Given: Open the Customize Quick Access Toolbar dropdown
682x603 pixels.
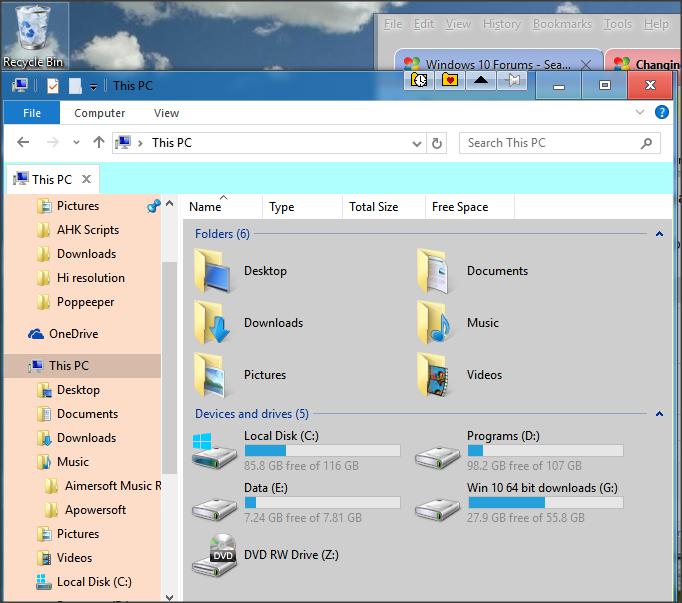Looking at the screenshot, I should coord(94,87).
